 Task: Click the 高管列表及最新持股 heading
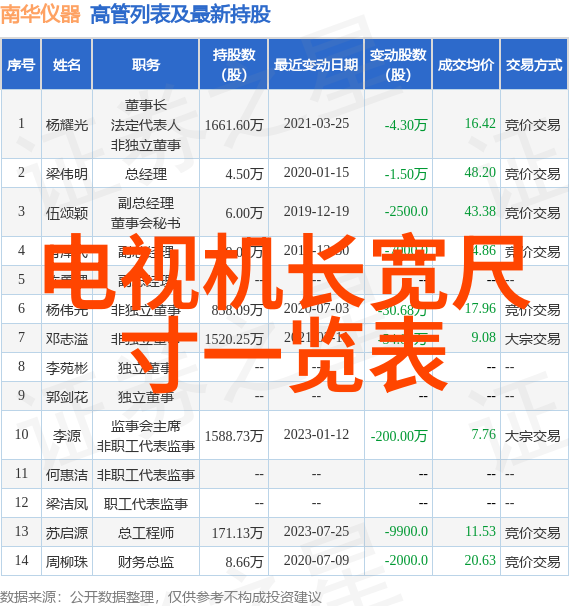coord(180,15)
